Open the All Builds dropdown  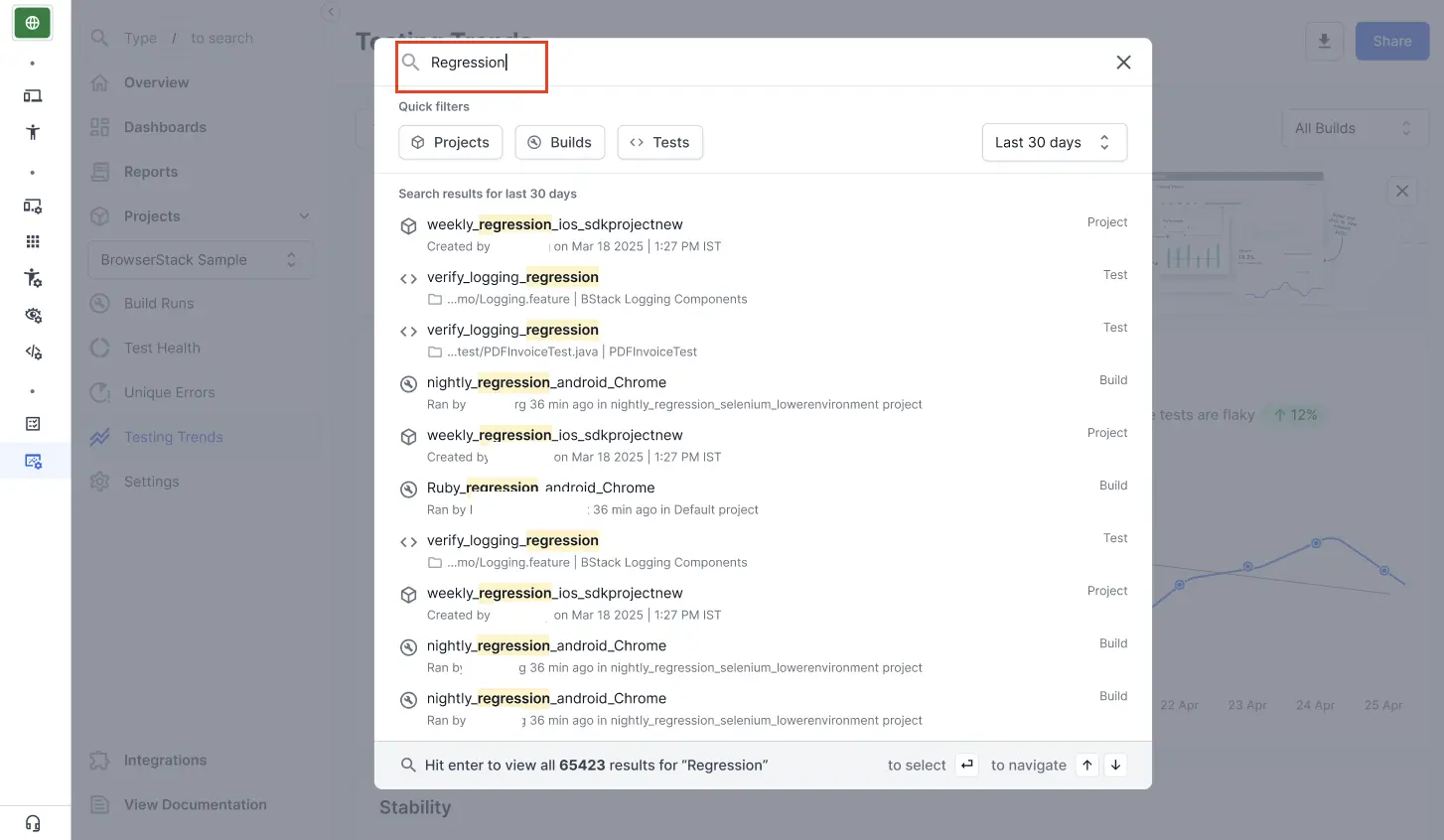point(1355,127)
